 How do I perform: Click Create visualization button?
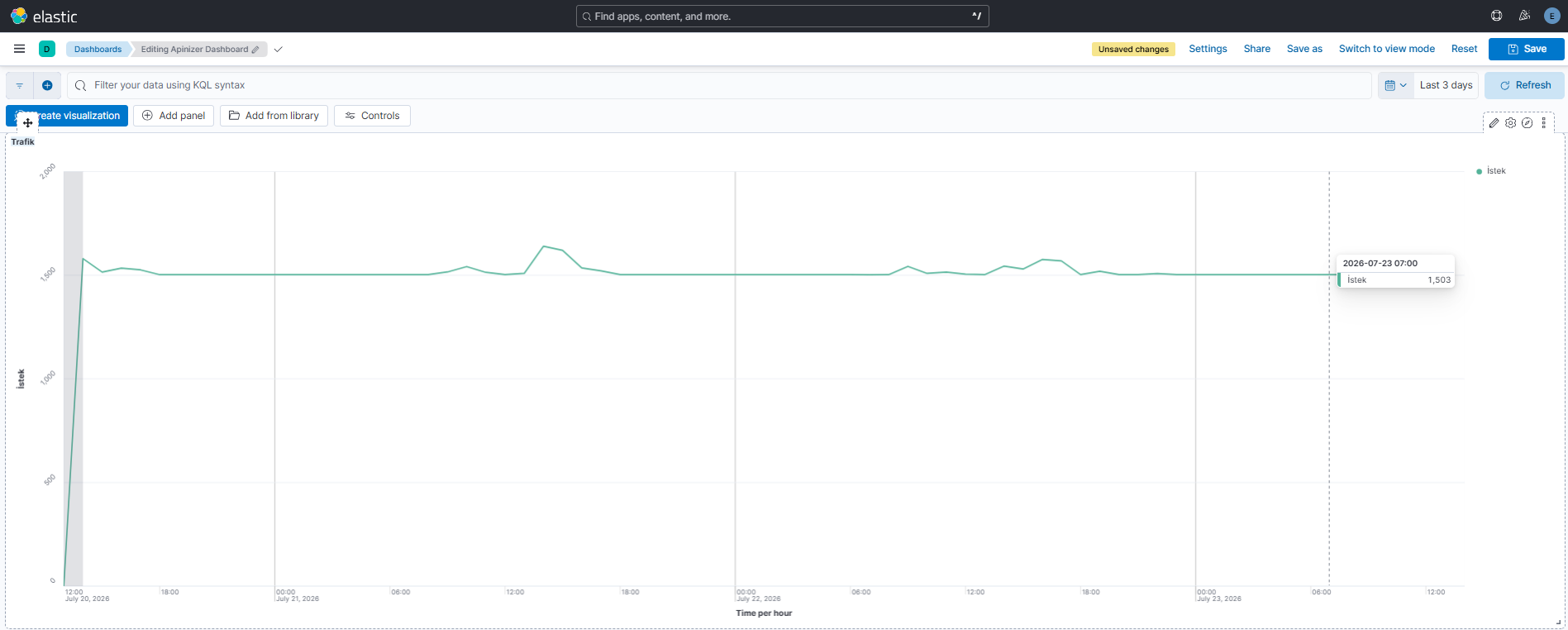click(67, 116)
